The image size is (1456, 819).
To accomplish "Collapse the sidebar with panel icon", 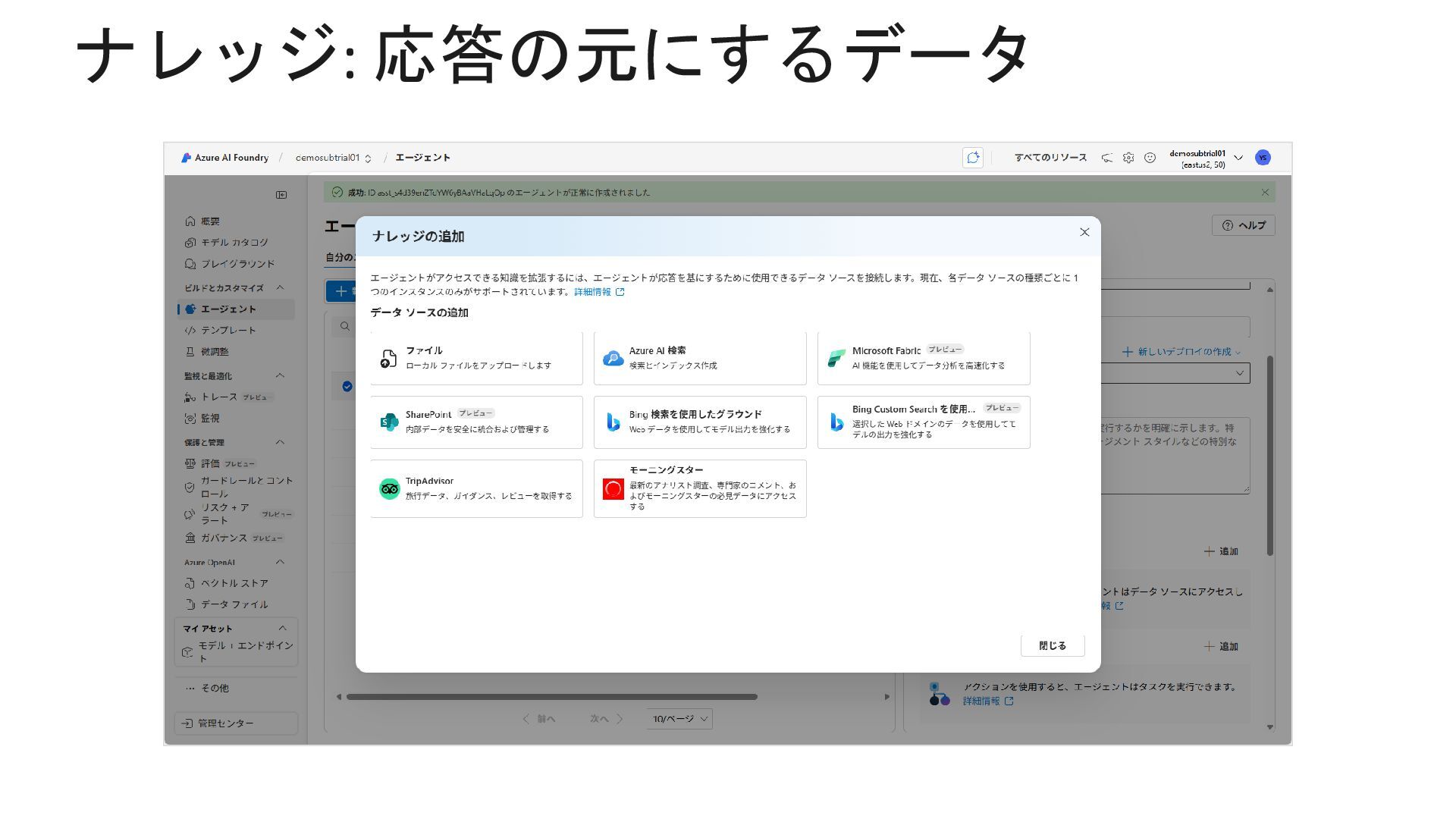I will (x=281, y=195).
